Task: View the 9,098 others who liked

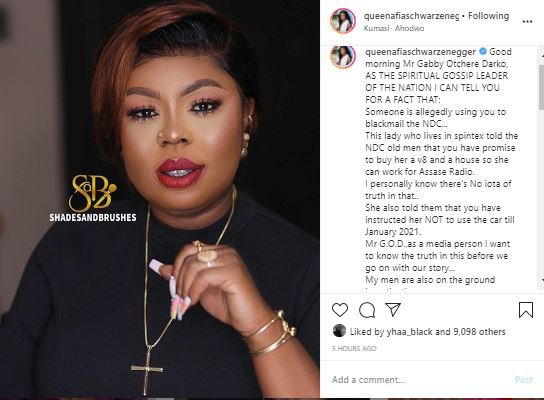Action: click(479, 332)
